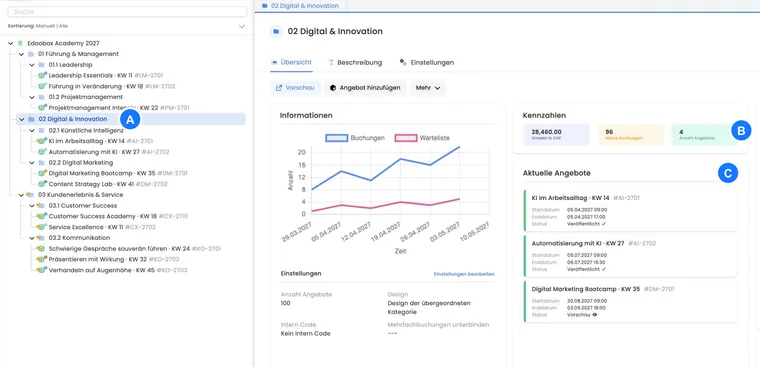Click offer icon of Customer Success Academy
Viewport: 760px width, 367px height.
pos(42,216)
